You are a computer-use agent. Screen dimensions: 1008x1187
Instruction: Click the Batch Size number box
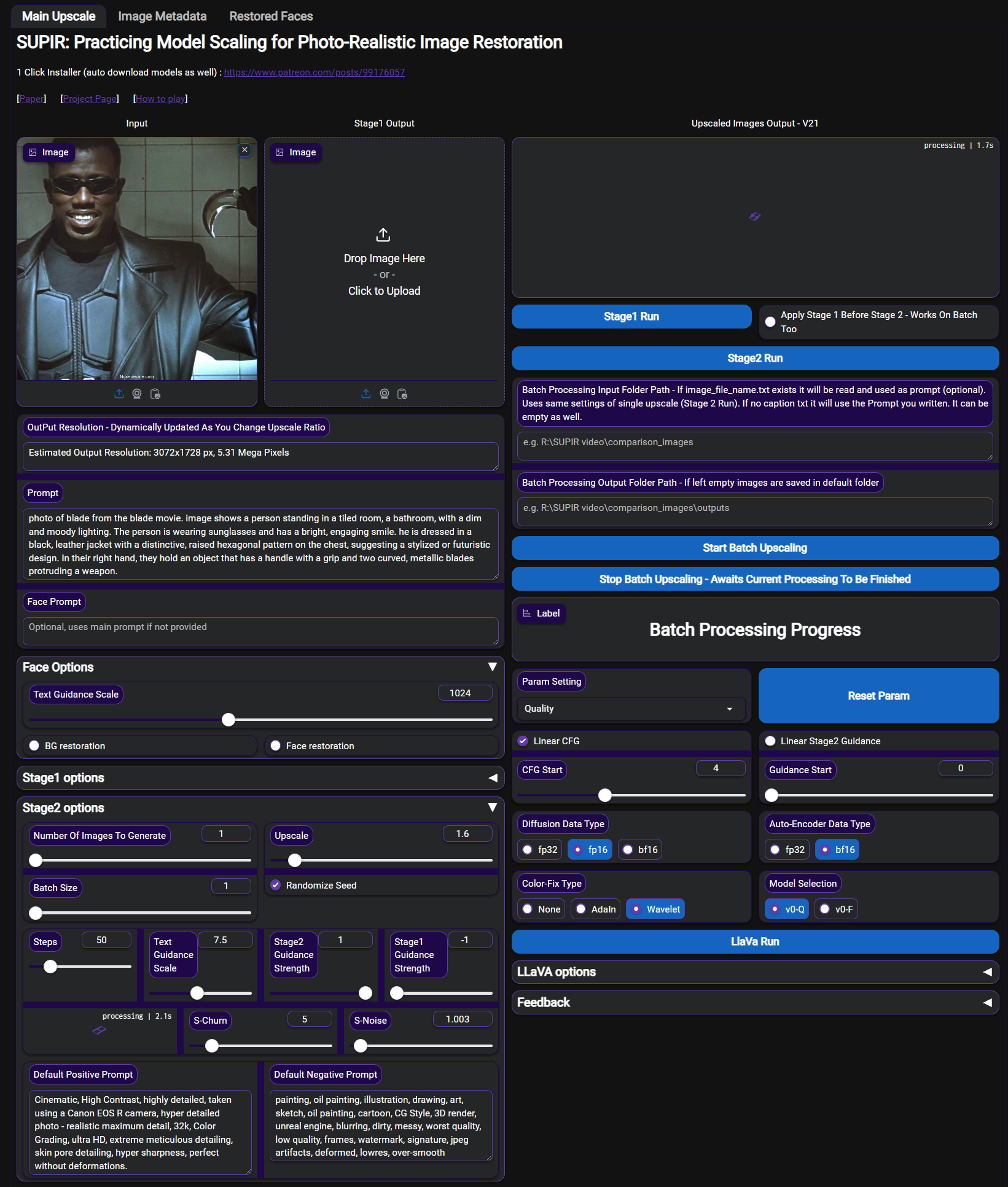click(x=231, y=886)
